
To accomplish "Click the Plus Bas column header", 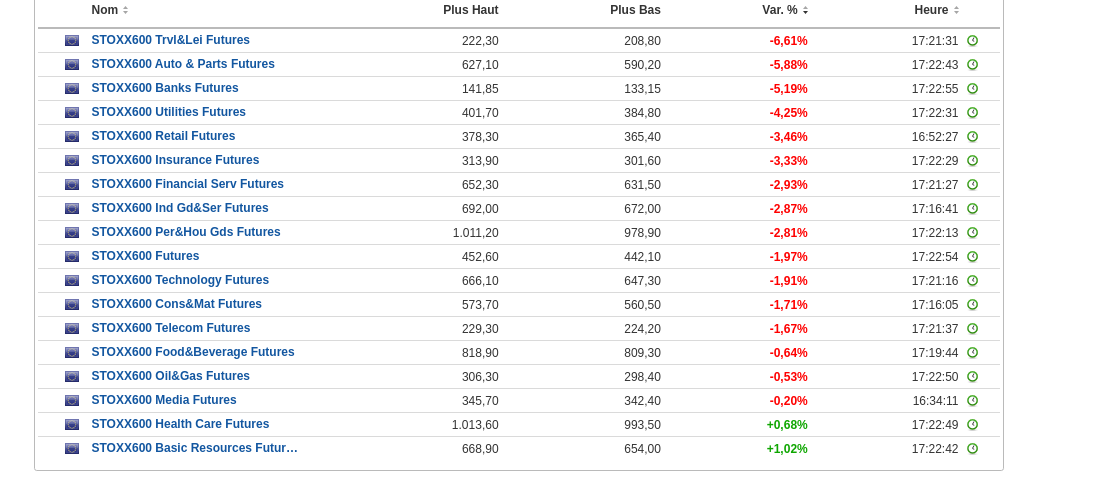I will pos(635,10).
